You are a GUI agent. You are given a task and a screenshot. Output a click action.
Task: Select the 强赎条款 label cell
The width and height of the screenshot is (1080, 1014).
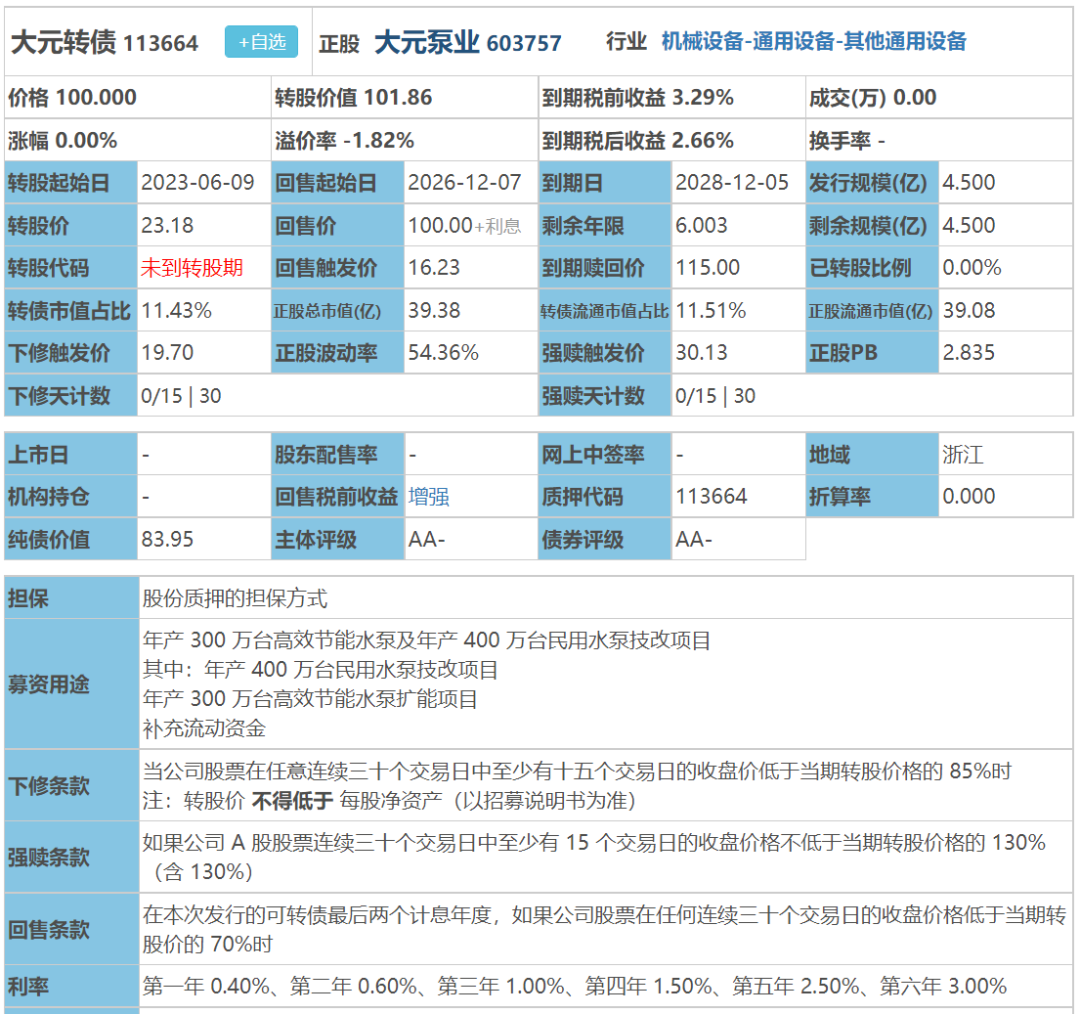pos(72,857)
